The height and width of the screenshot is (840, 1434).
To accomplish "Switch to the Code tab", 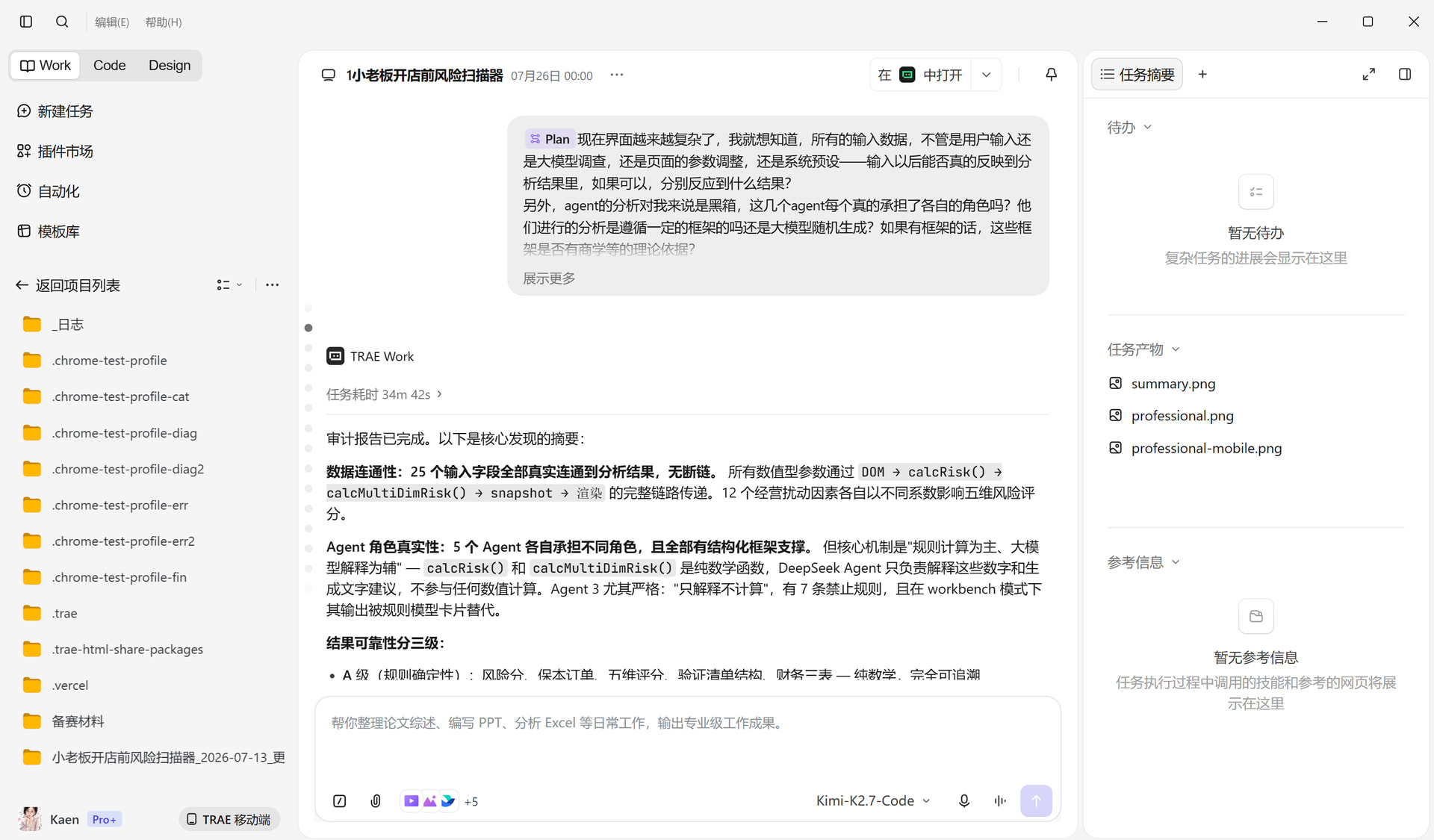I will (x=109, y=65).
